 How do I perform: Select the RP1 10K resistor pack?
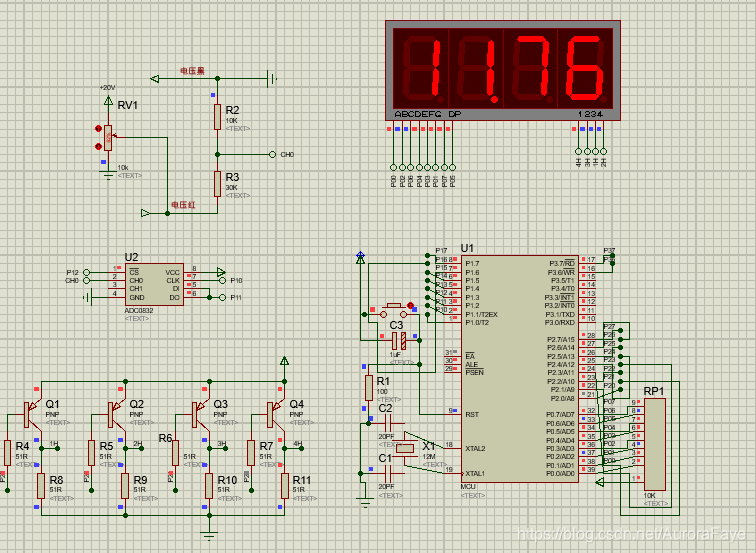[655, 444]
